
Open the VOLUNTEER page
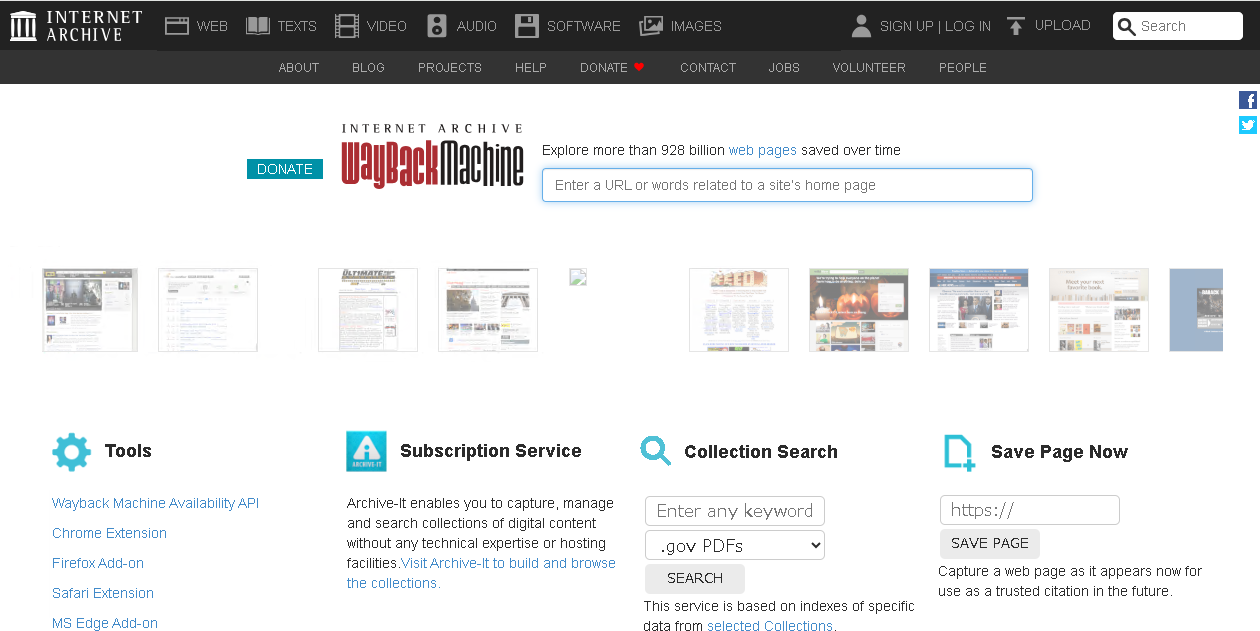pos(869,67)
